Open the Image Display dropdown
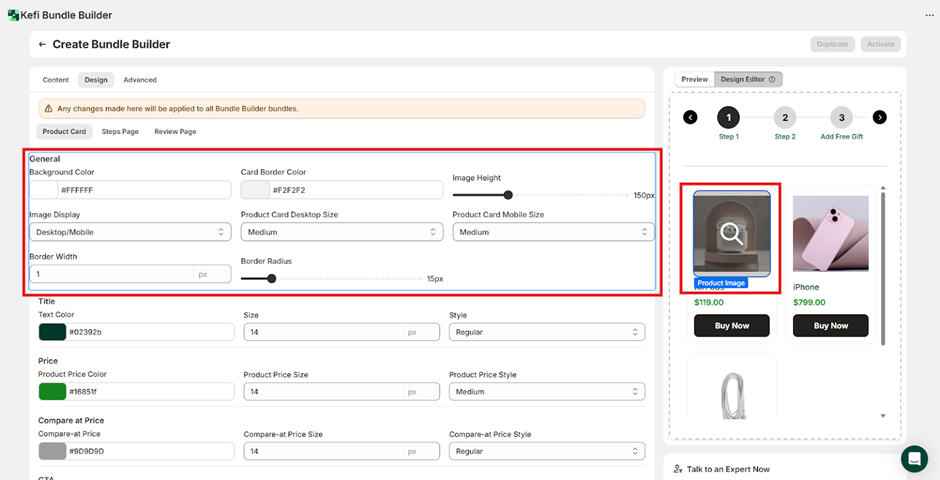Image resolution: width=940 pixels, height=480 pixels. (x=131, y=232)
